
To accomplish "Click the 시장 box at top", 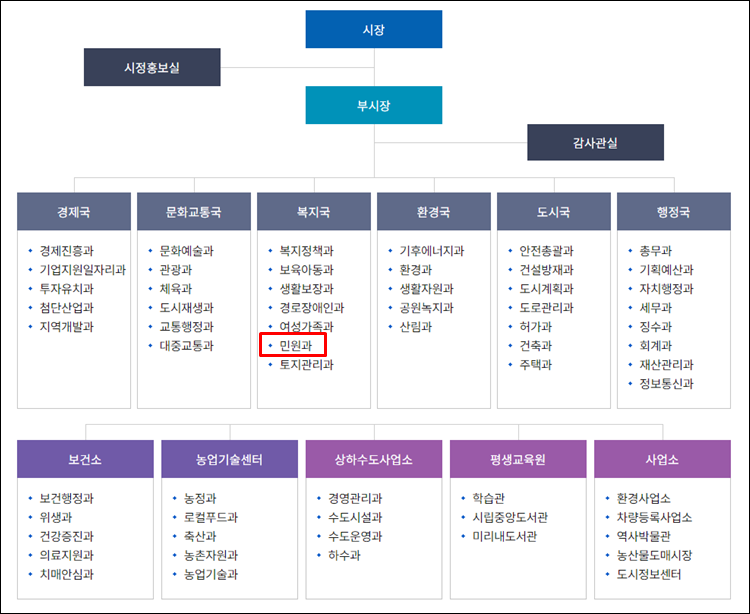I will coord(374,29).
